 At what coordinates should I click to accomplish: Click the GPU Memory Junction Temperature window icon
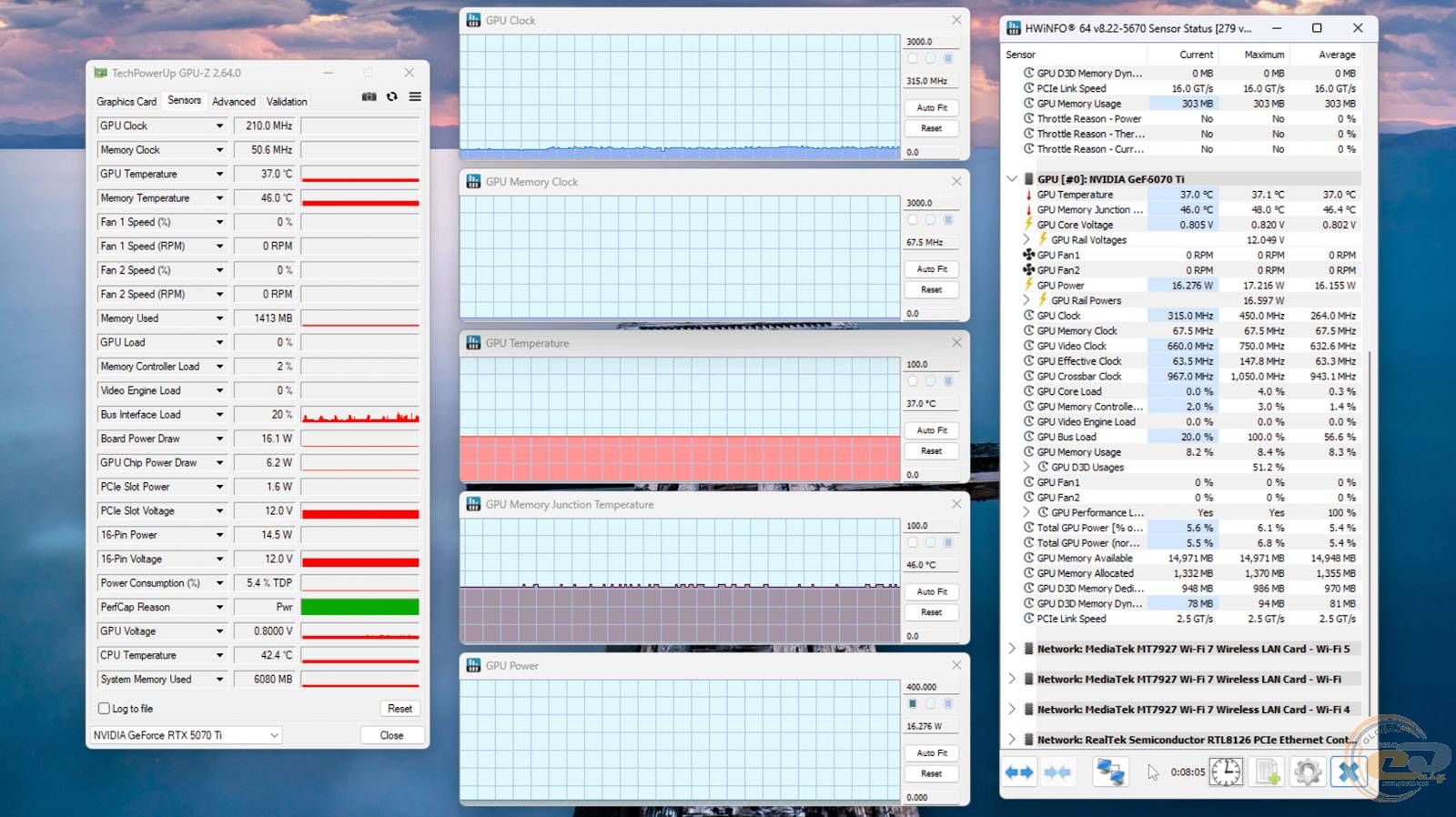pyautogui.click(x=473, y=504)
